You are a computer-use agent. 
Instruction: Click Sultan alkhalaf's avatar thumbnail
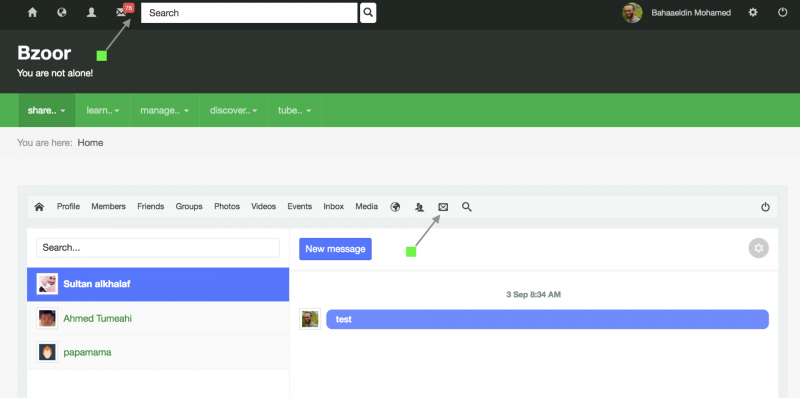(x=47, y=284)
